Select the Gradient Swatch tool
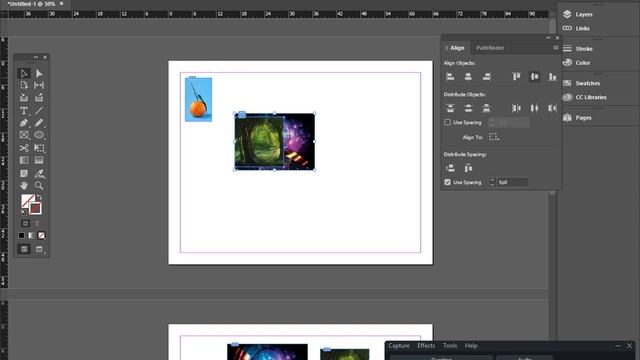Screen dimensions: 640x360 click(x=24, y=160)
